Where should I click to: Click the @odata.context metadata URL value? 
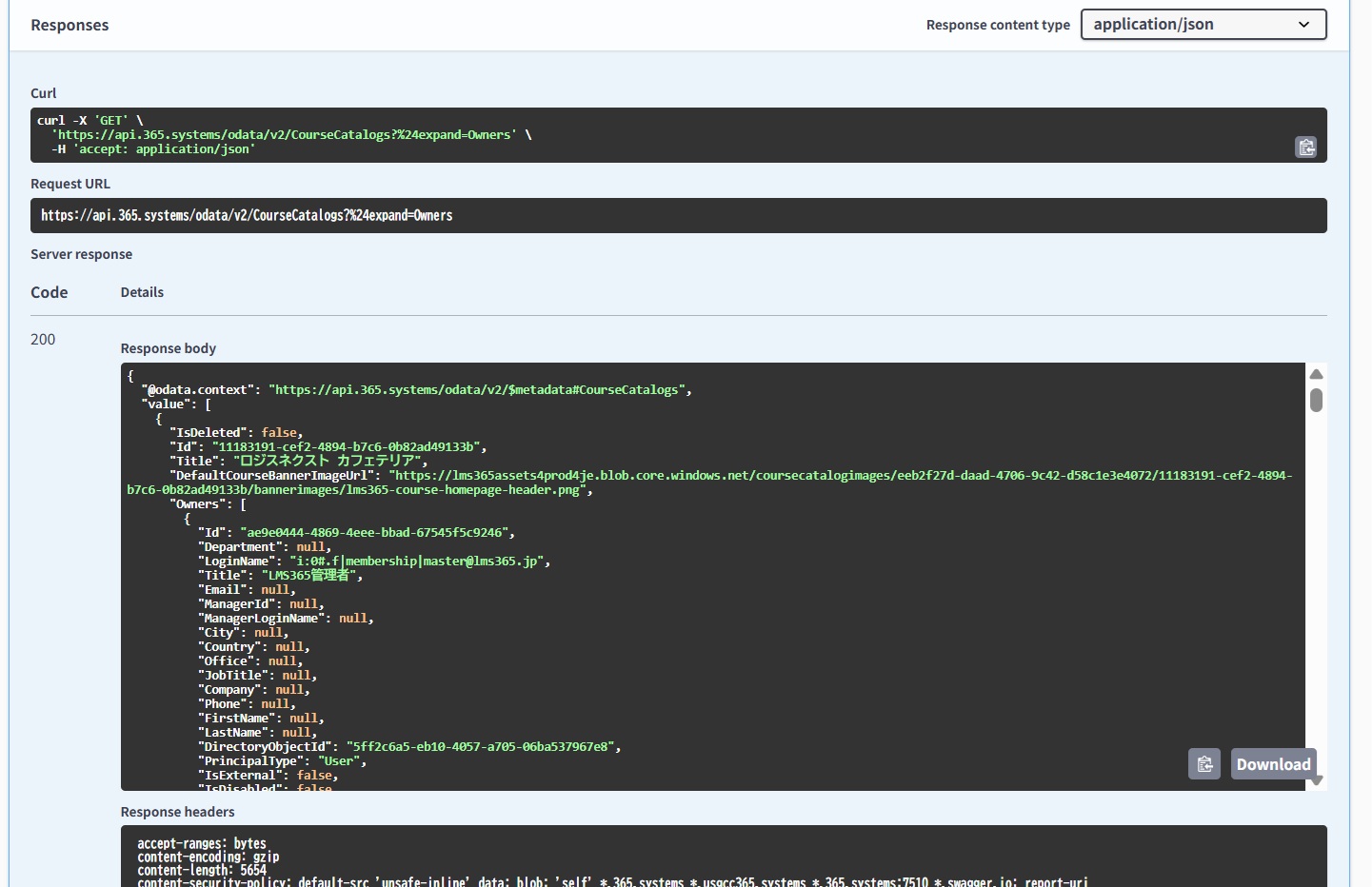point(477,390)
